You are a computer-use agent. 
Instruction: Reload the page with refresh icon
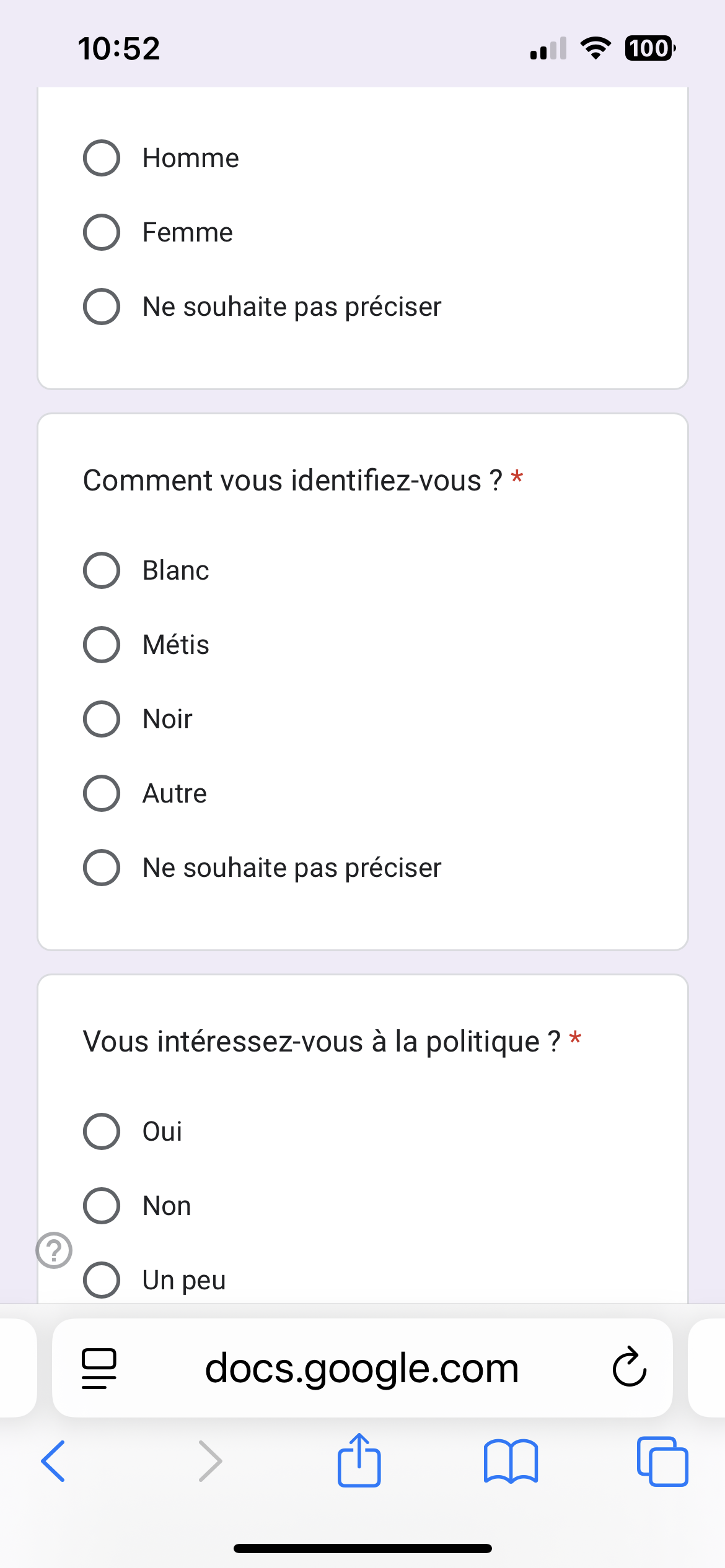pos(629,1367)
